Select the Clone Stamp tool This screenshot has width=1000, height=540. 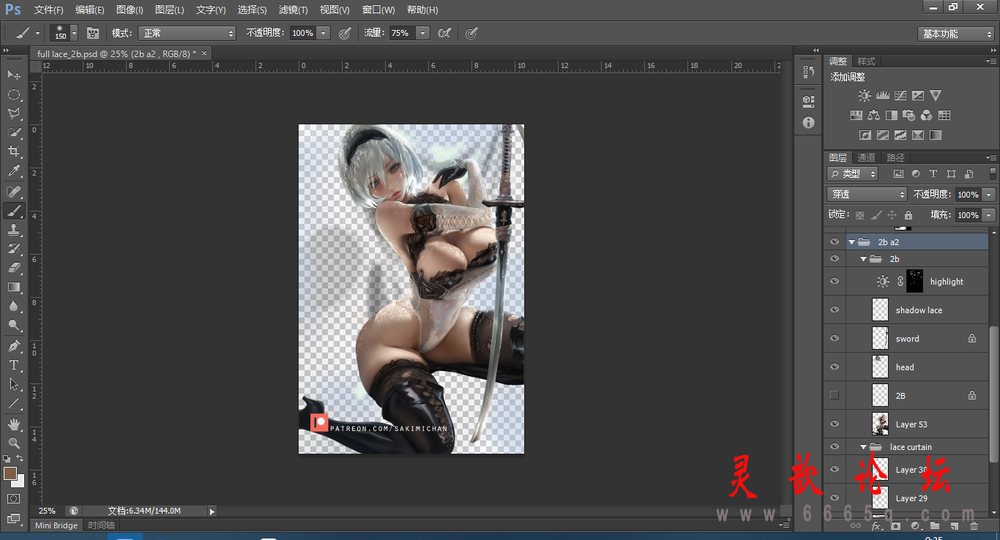click(13, 230)
